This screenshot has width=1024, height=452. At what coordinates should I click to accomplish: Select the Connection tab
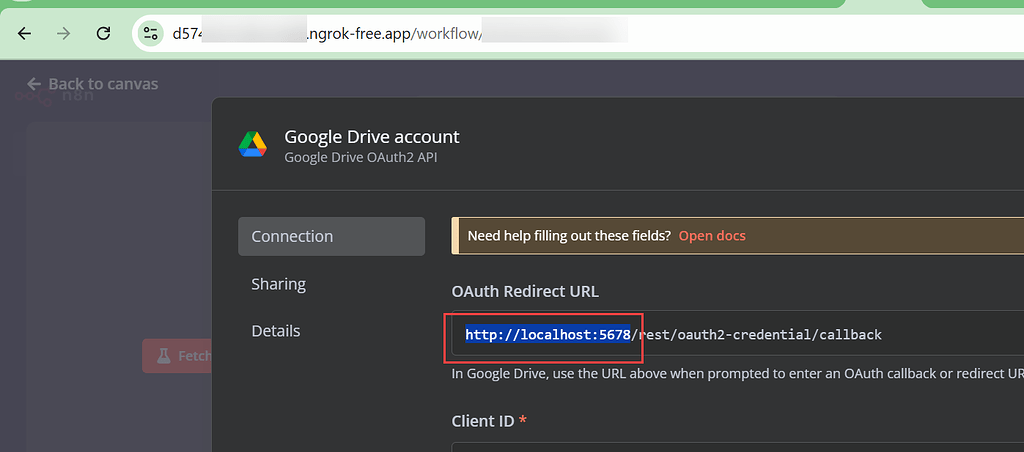(x=331, y=236)
